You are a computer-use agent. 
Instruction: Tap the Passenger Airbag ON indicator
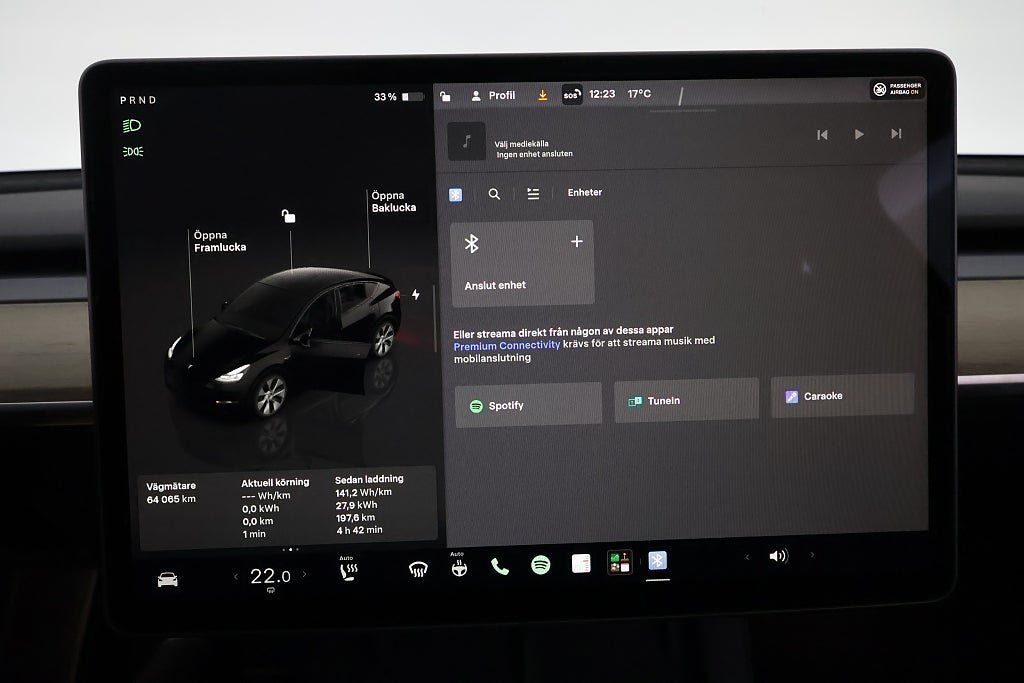tap(898, 89)
